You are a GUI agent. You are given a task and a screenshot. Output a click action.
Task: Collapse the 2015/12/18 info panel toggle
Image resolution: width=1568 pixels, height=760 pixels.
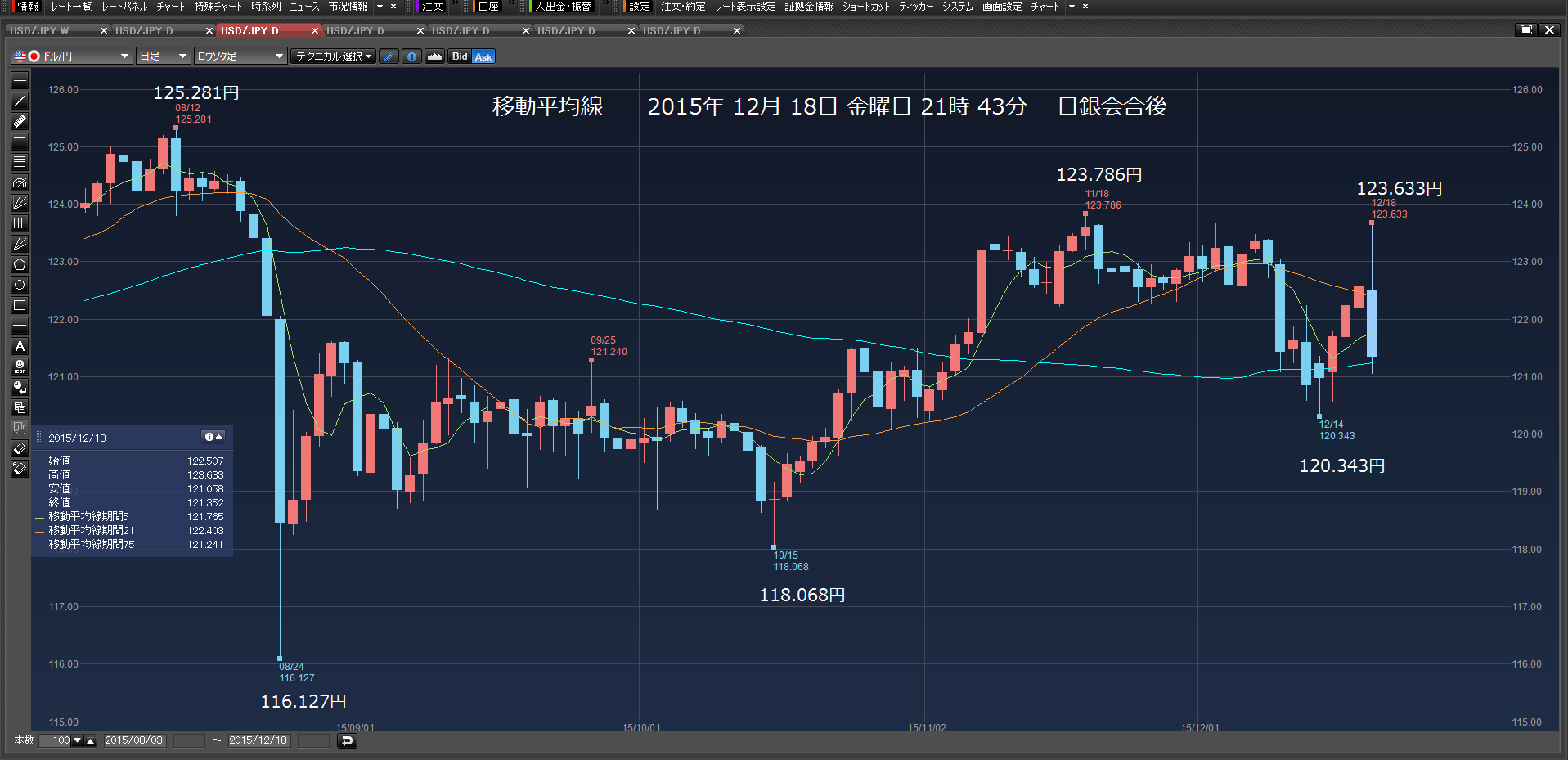coord(213,437)
